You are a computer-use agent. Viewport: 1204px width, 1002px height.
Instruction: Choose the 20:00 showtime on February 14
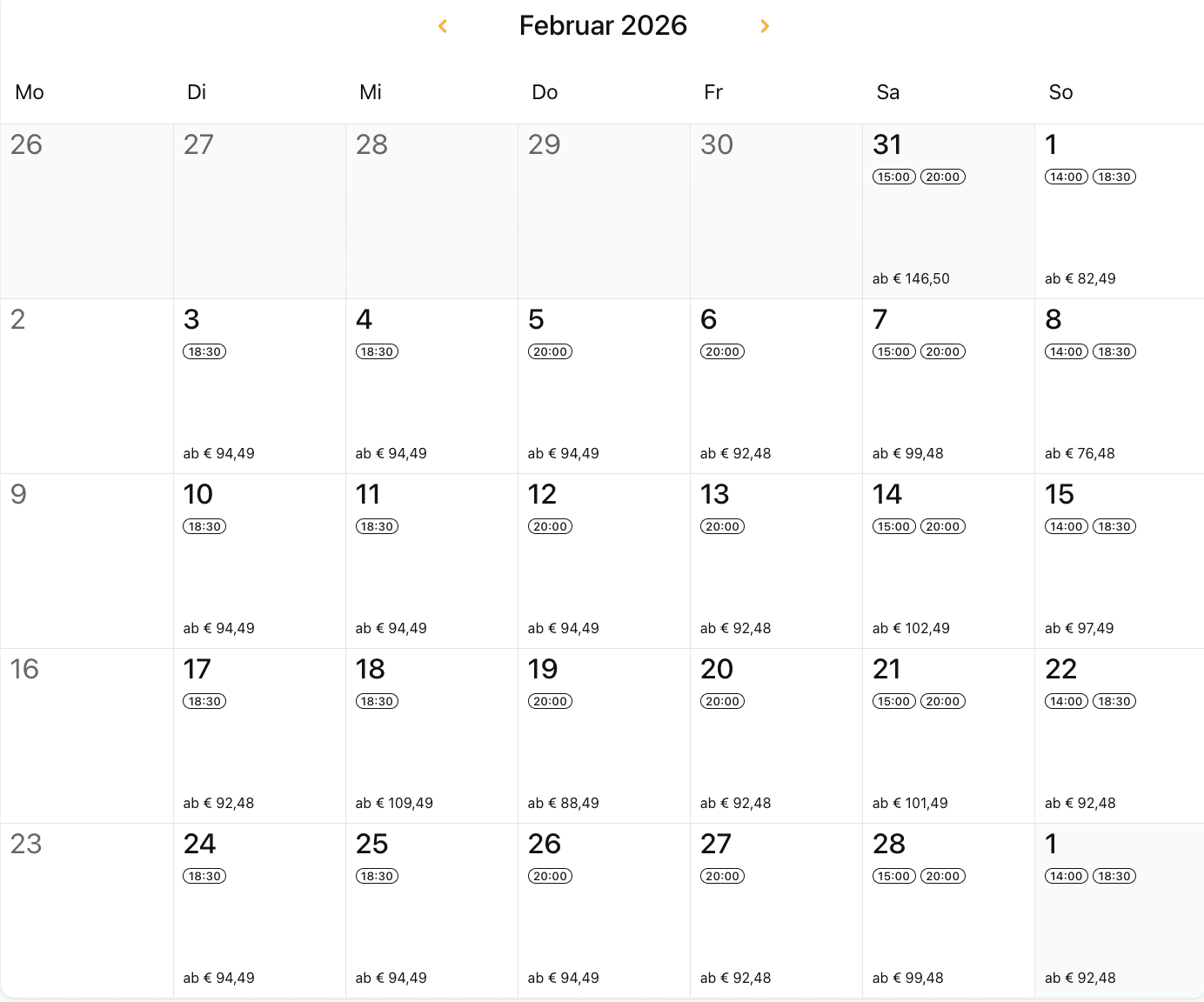(x=943, y=526)
